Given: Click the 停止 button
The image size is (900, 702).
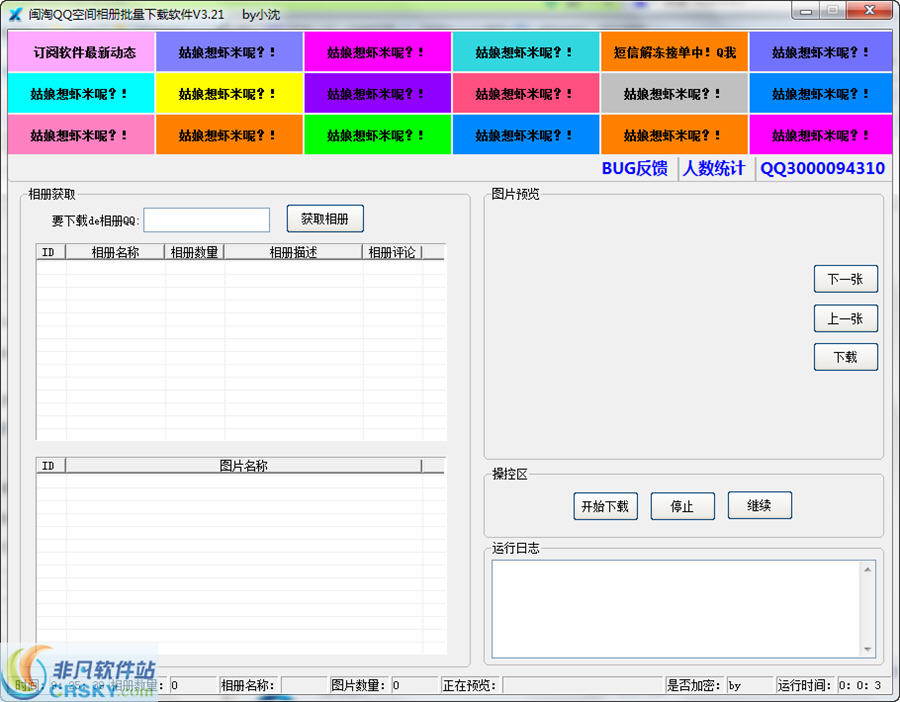Looking at the screenshot, I should [682, 506].
